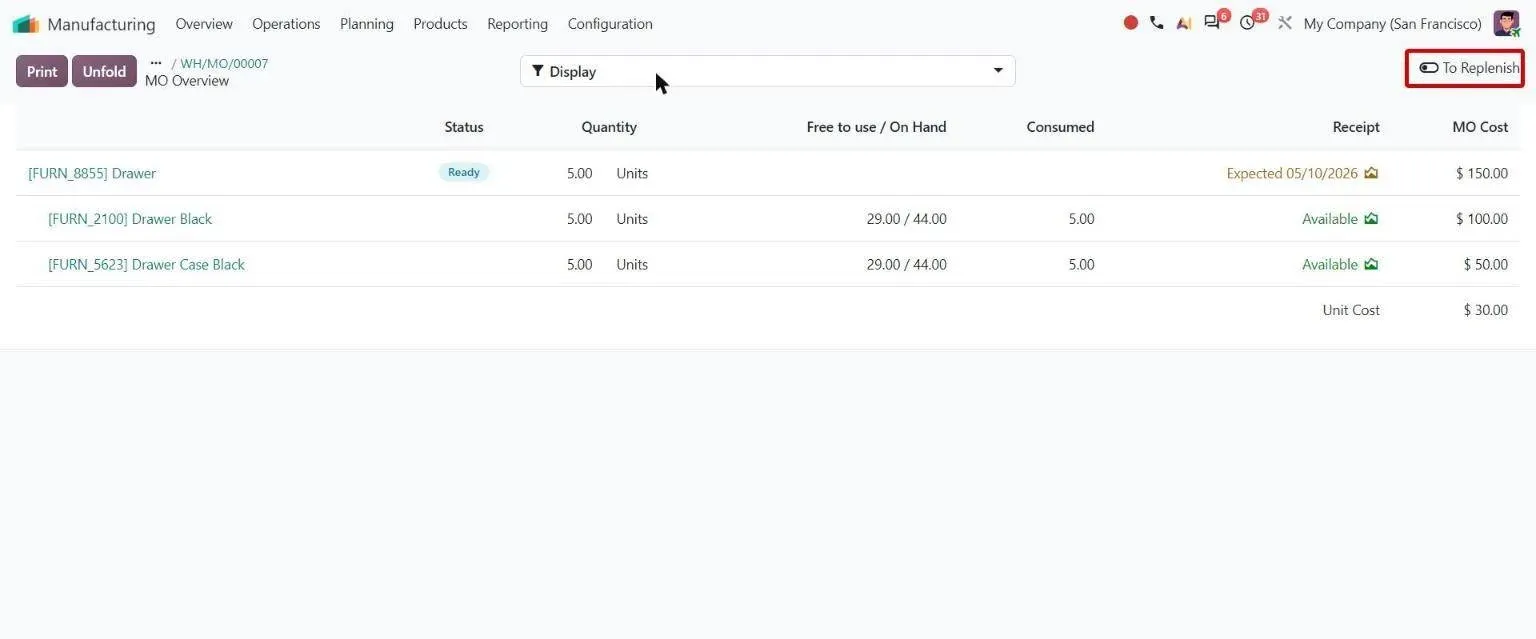Open the user avatar menu
The image size is (1536, 639).
pos(1507,23)
